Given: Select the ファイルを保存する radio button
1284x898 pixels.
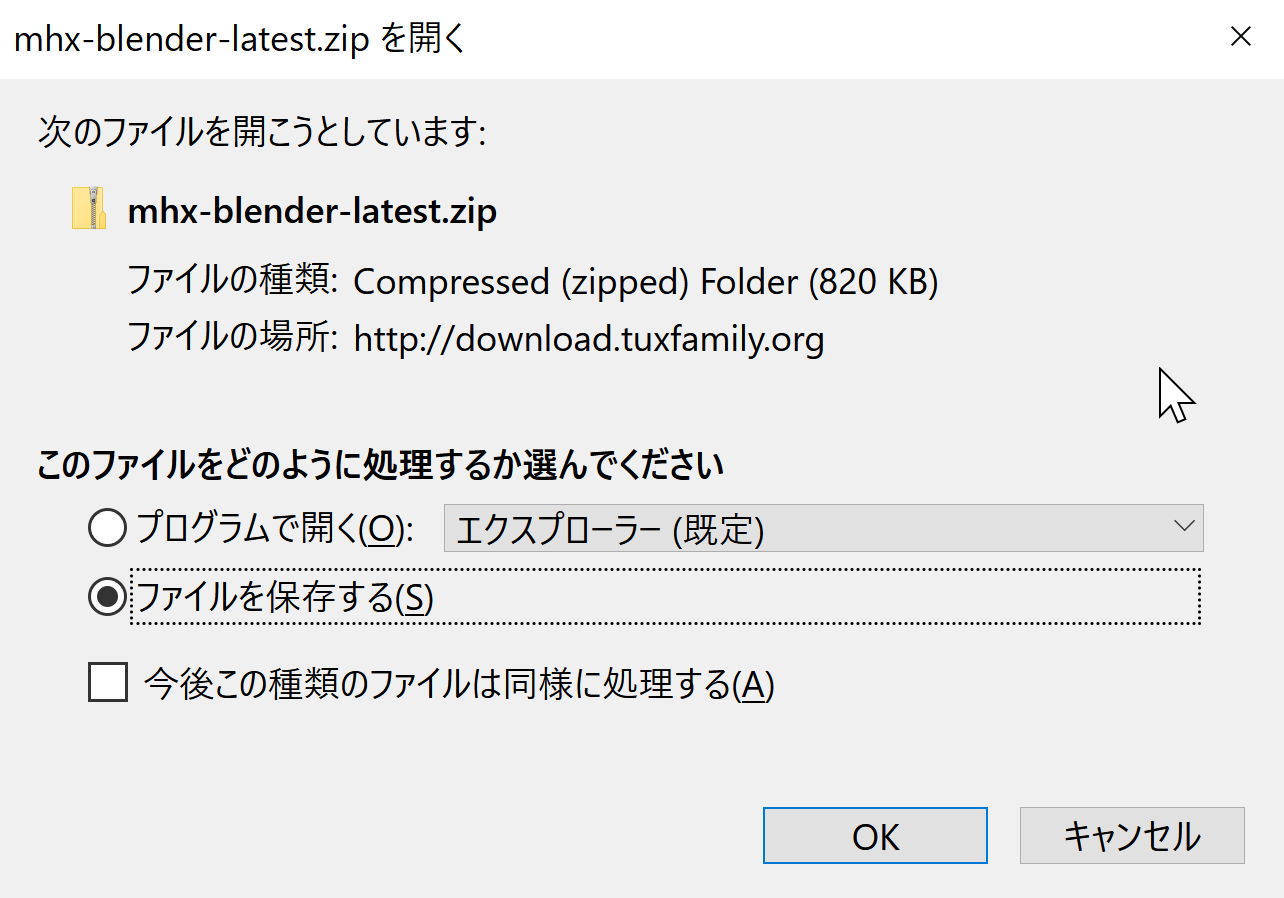Looking at the screenshot, I should tap(107, 597).
